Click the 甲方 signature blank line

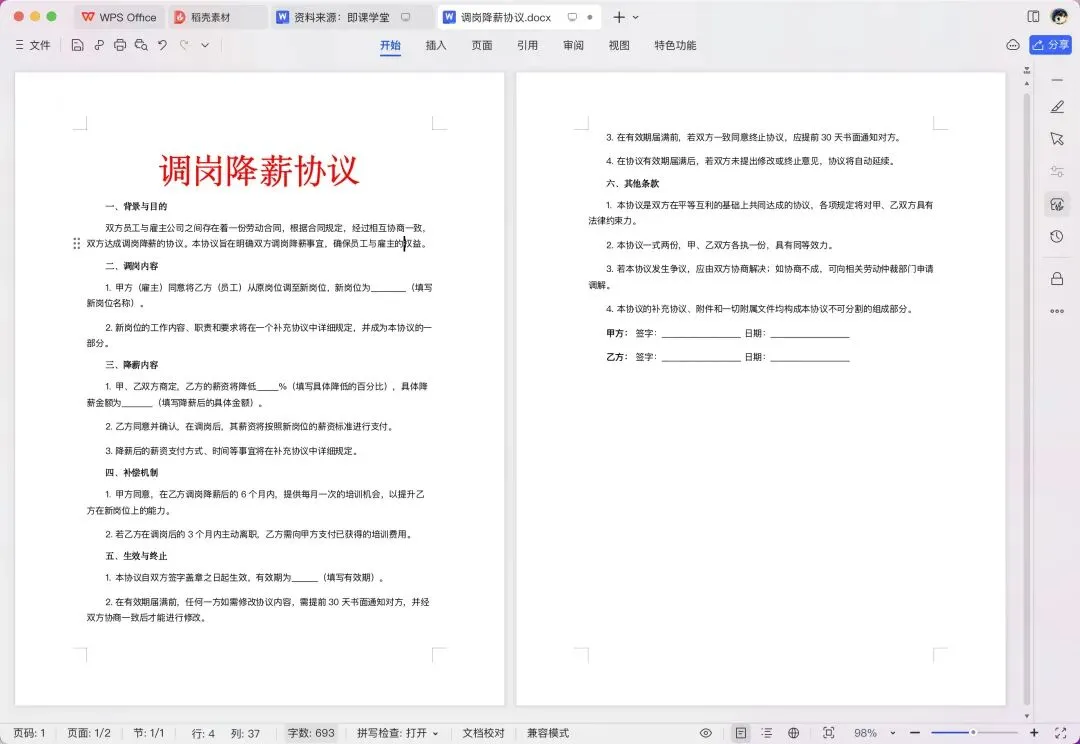pos(701,335)
